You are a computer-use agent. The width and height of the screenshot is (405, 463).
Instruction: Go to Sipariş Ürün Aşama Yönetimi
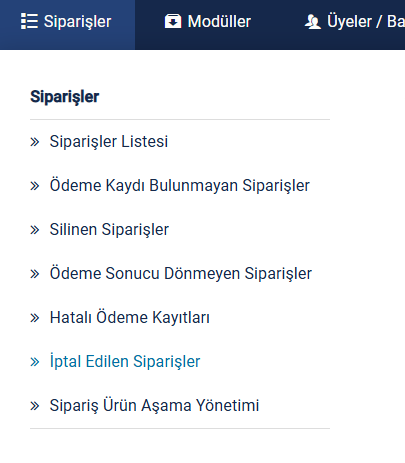coord(154,405)
